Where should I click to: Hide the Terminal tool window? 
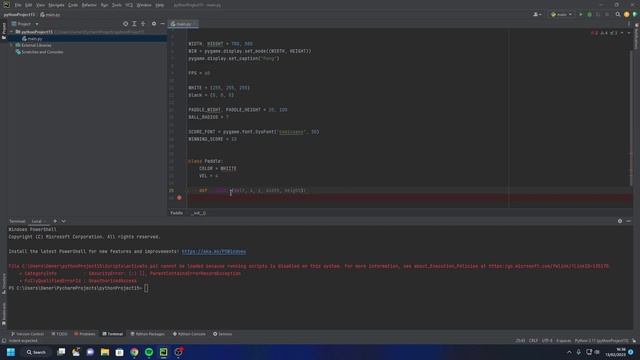pos(629,221)
